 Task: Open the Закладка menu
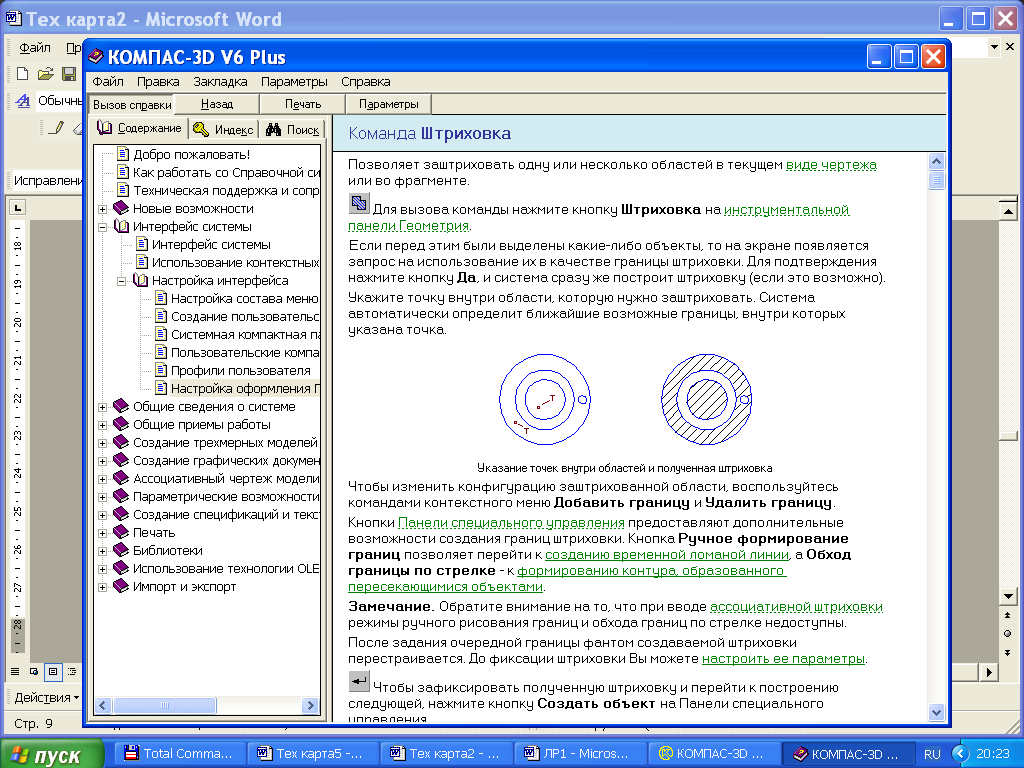[220, 82]
